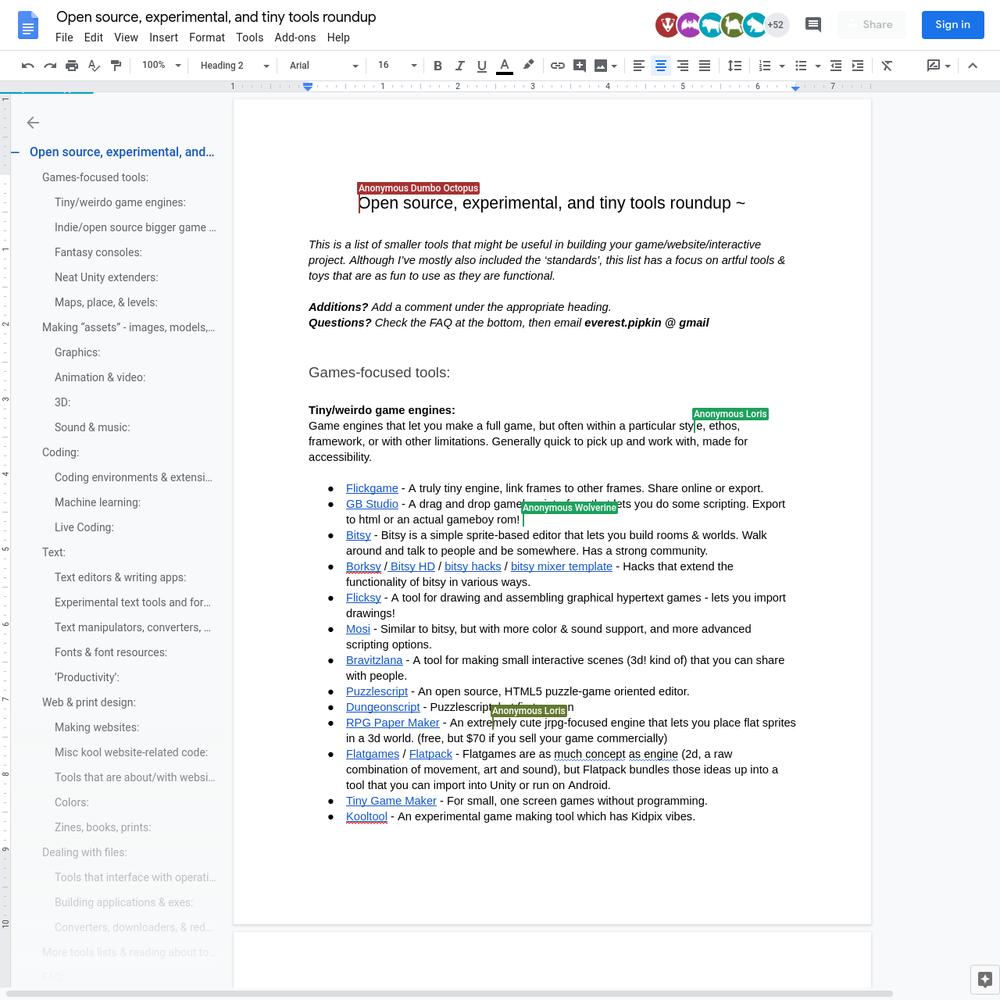Image resolution: width=1000 pixels, height=1000 pixels.
Task: Click the Print icon
Action: [x=72, y=66]
